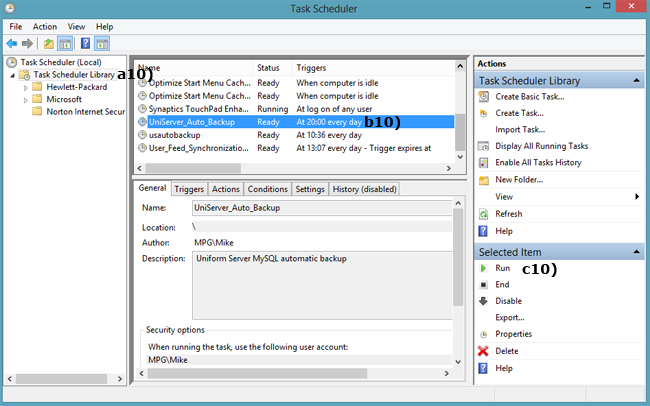This screenshot has height=406, width=650.
Task: Switch to the Triggers tab
Action: coord(189,189)
